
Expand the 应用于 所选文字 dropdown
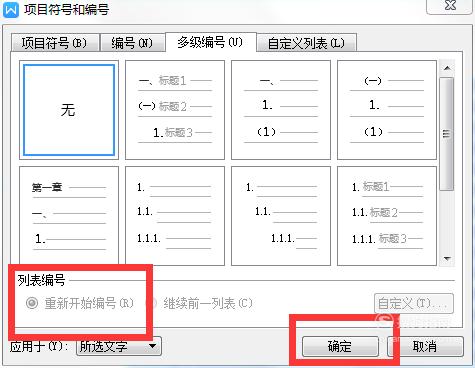[x=119, y=346]
